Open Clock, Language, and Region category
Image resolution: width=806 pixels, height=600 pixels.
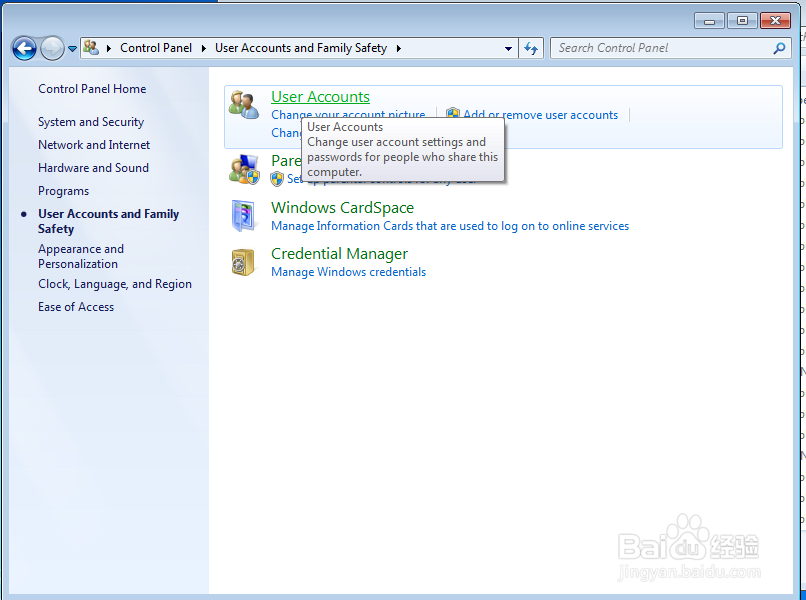click(115, 284)
